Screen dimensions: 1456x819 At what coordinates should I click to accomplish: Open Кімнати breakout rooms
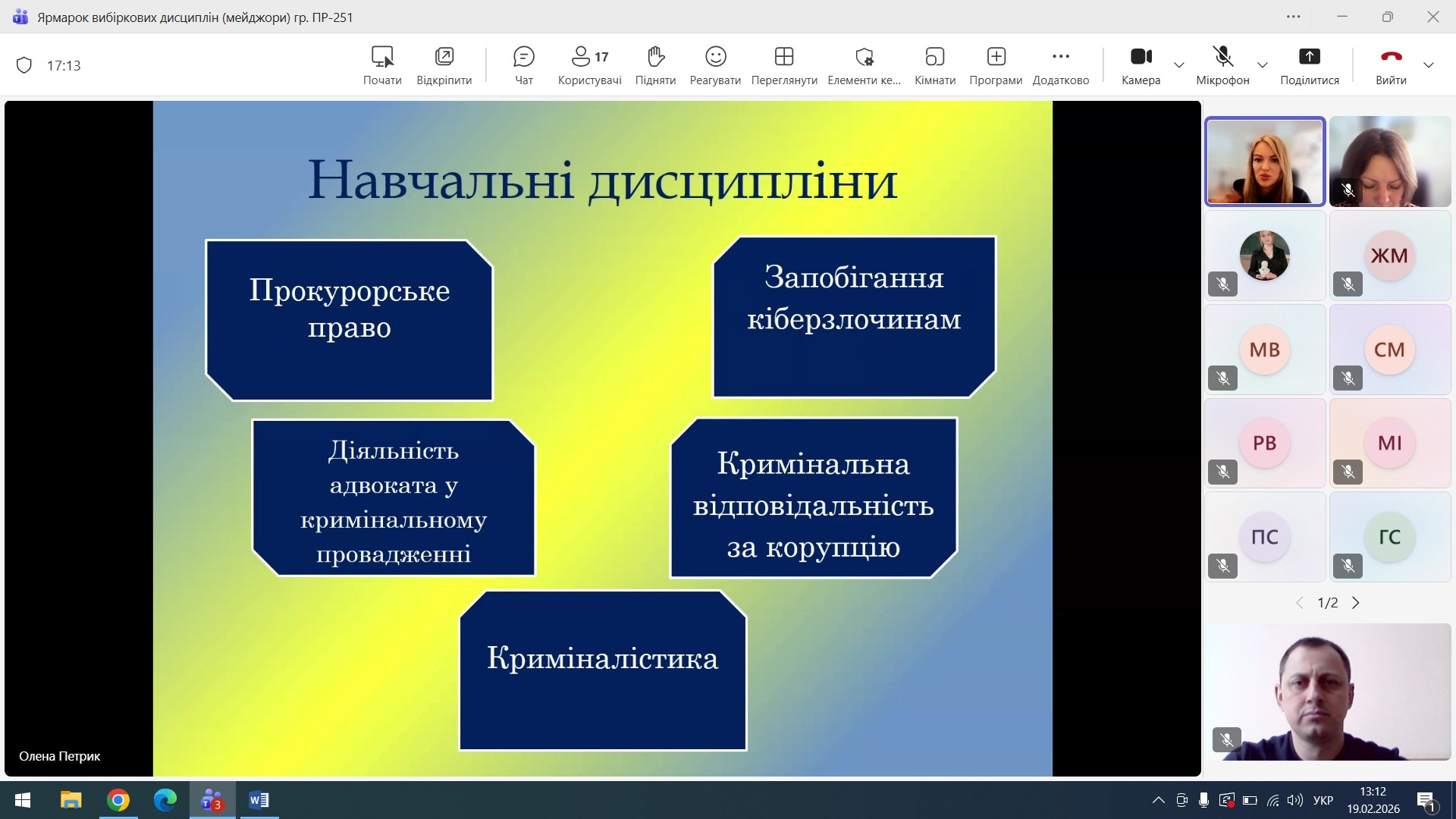click(934, 64)
